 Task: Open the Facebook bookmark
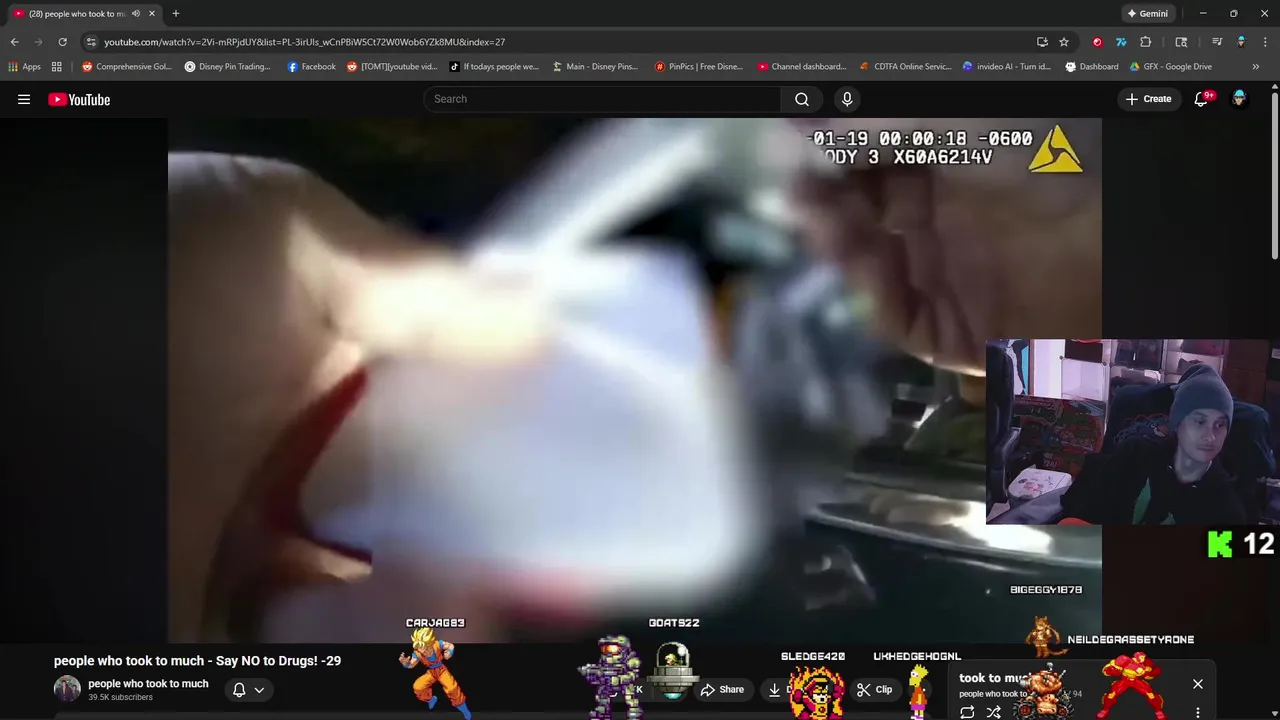(311, 67)
